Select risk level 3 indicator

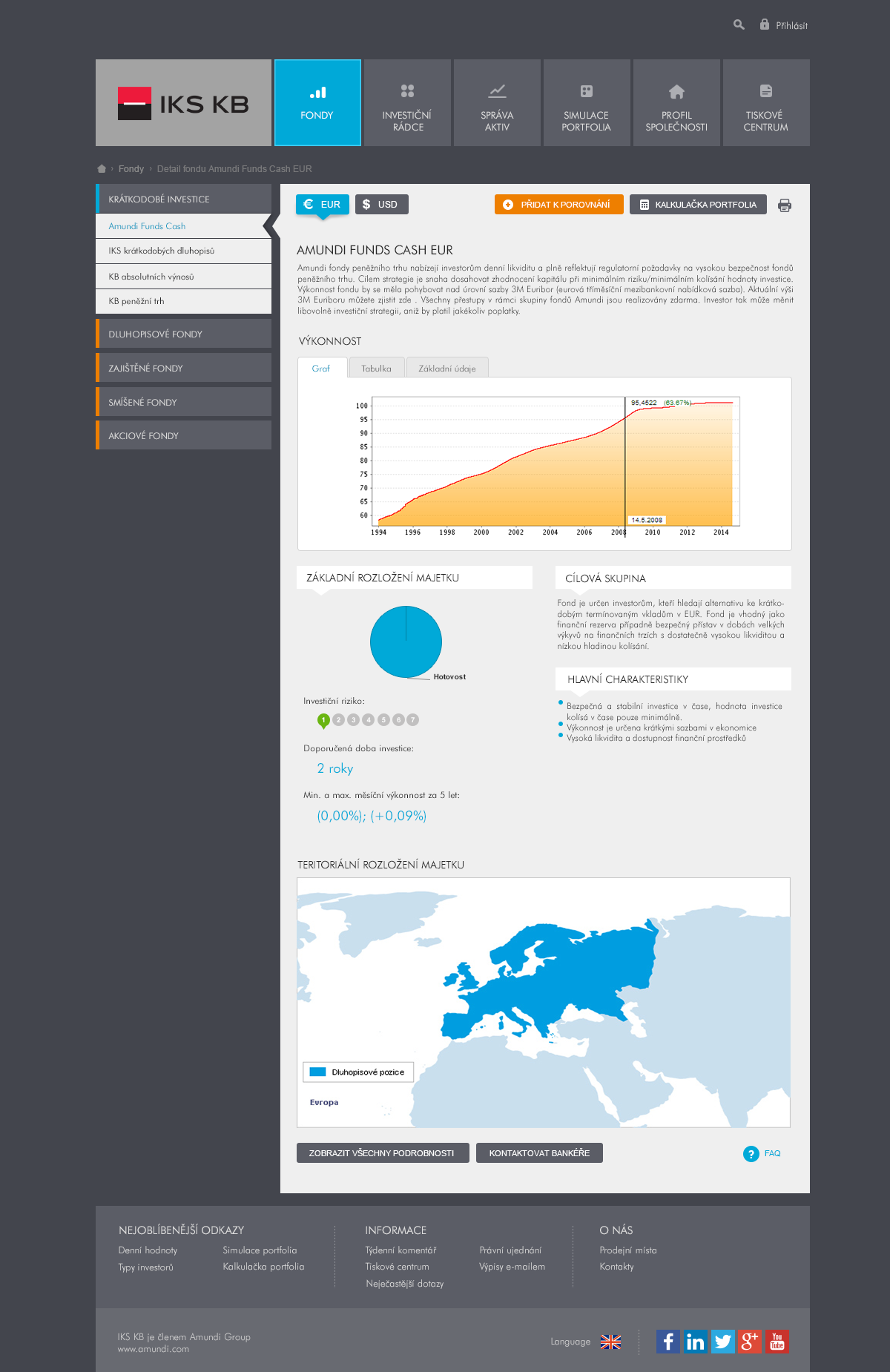click(x=354, y=719)
